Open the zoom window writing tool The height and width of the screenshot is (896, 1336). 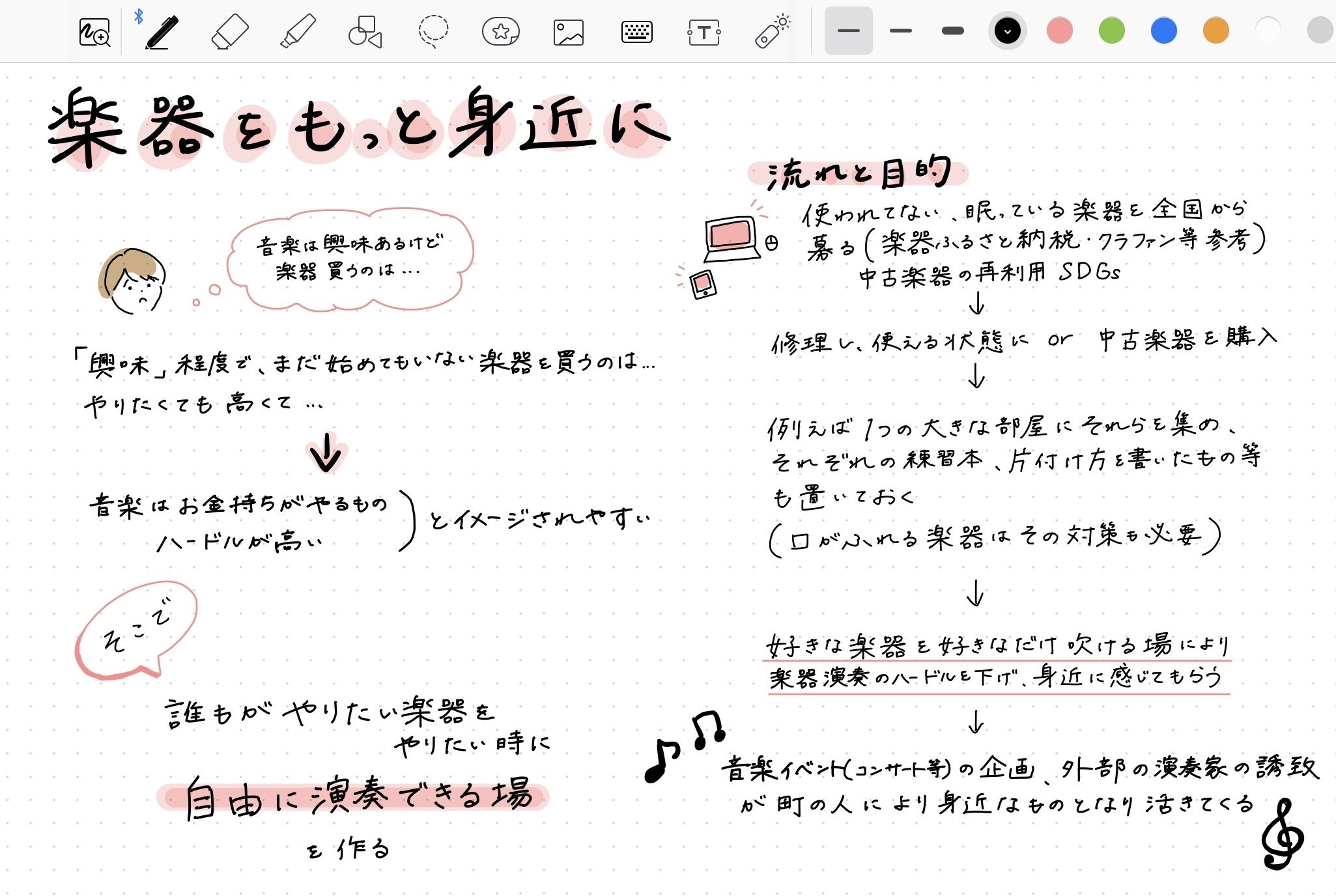tap(94, 31)
